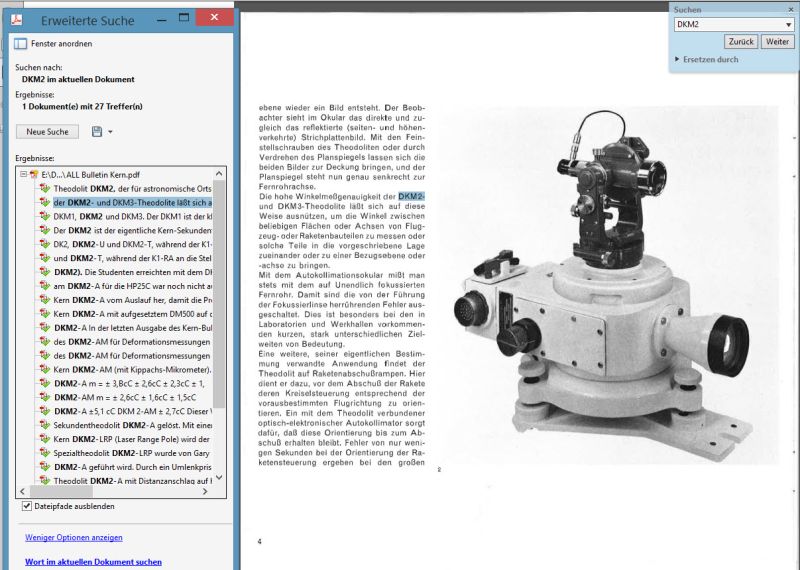The image size is (800, 570).
Task: Collapse the ALL Bulletin Kern.pdf tree node
Action: [23, 175]
